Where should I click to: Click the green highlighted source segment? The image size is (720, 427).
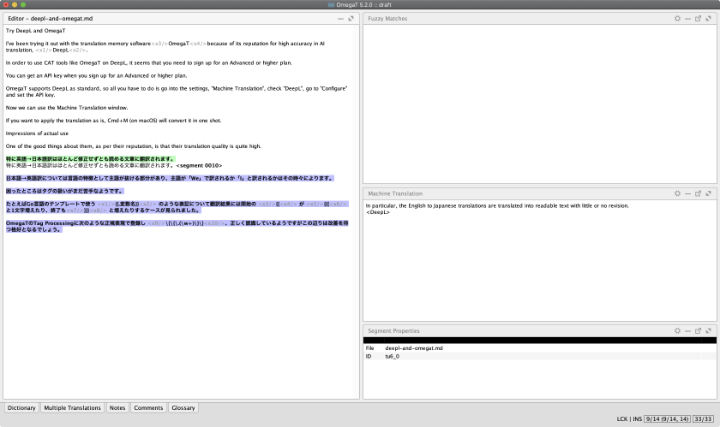(x=90, y=159)
